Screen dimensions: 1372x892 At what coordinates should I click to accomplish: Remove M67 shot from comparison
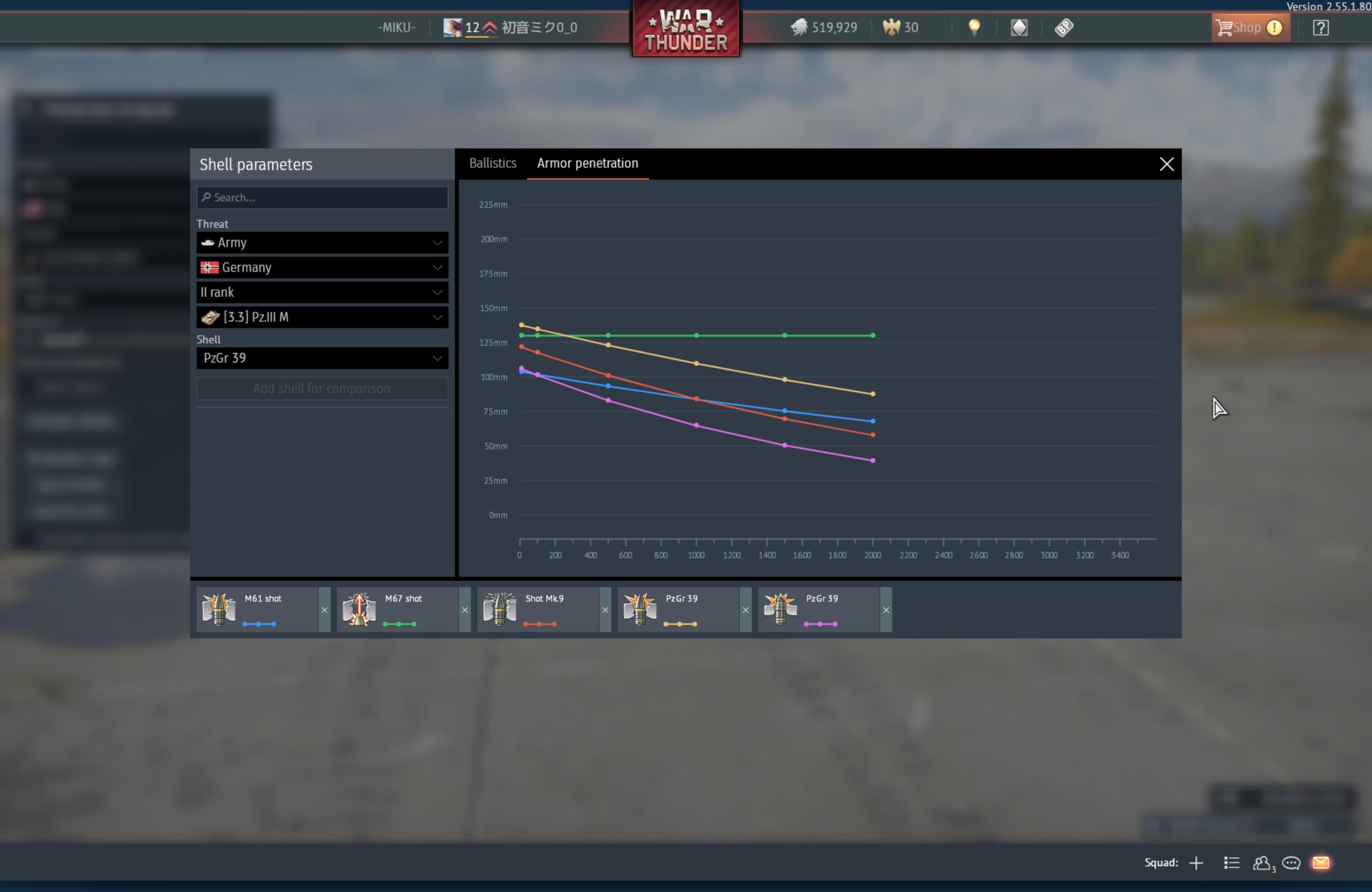coord(465,610)
